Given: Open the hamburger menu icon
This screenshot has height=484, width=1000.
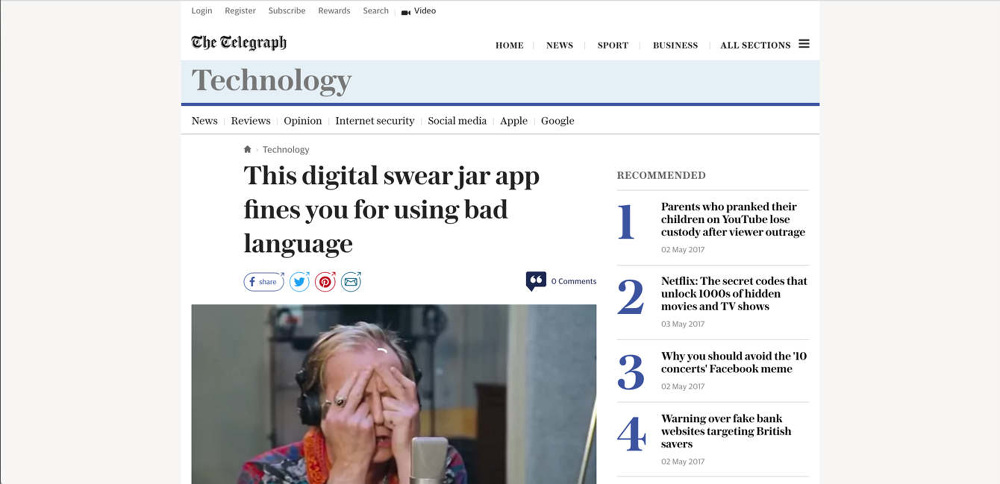Looking at the screenshot, I should [x=804, y=44].
